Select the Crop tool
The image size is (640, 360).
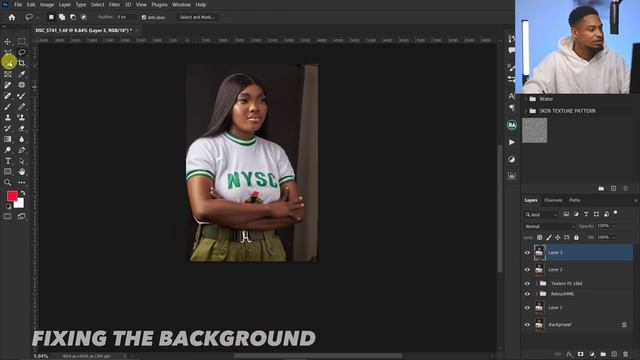click(x=22, y=63)
